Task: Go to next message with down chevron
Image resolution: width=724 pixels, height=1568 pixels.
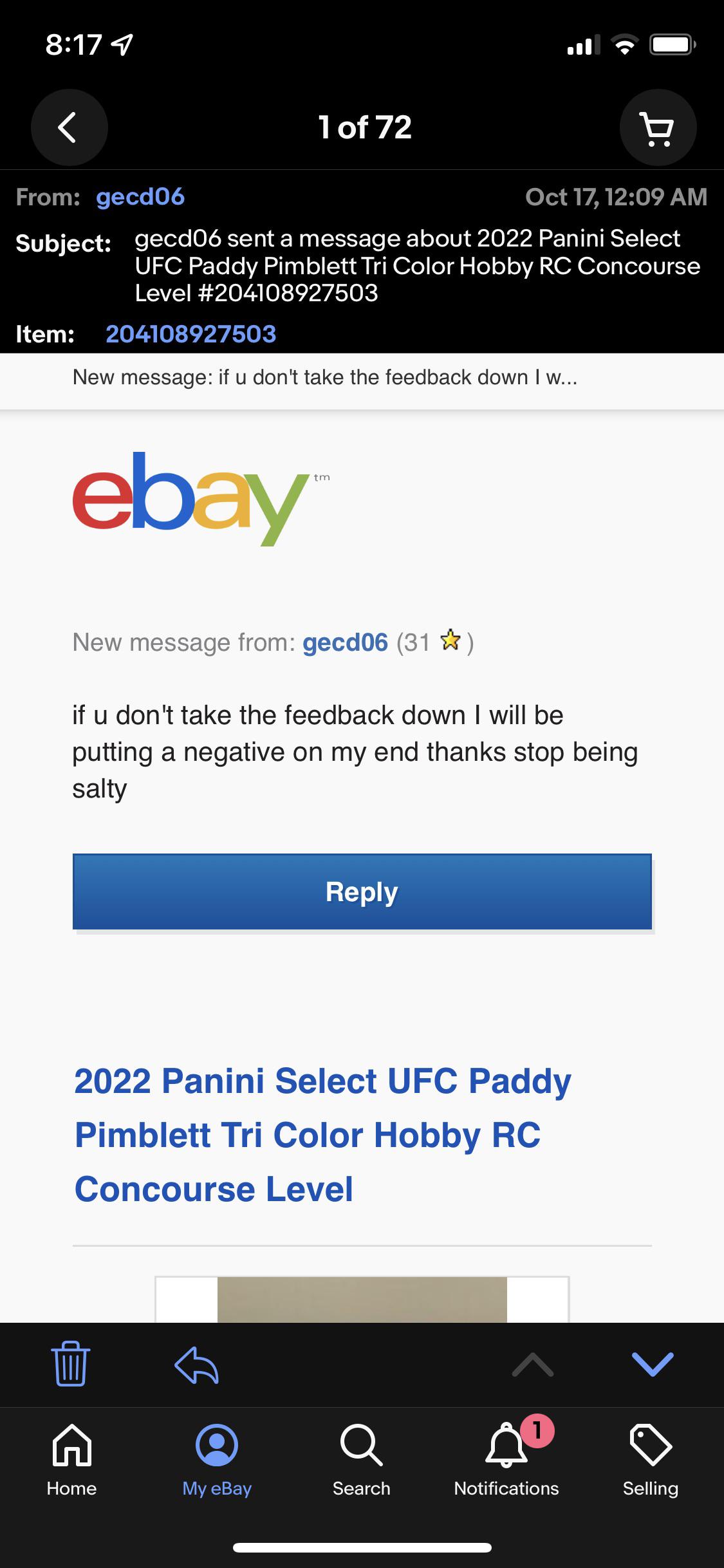Action: tap(653, 1365)
